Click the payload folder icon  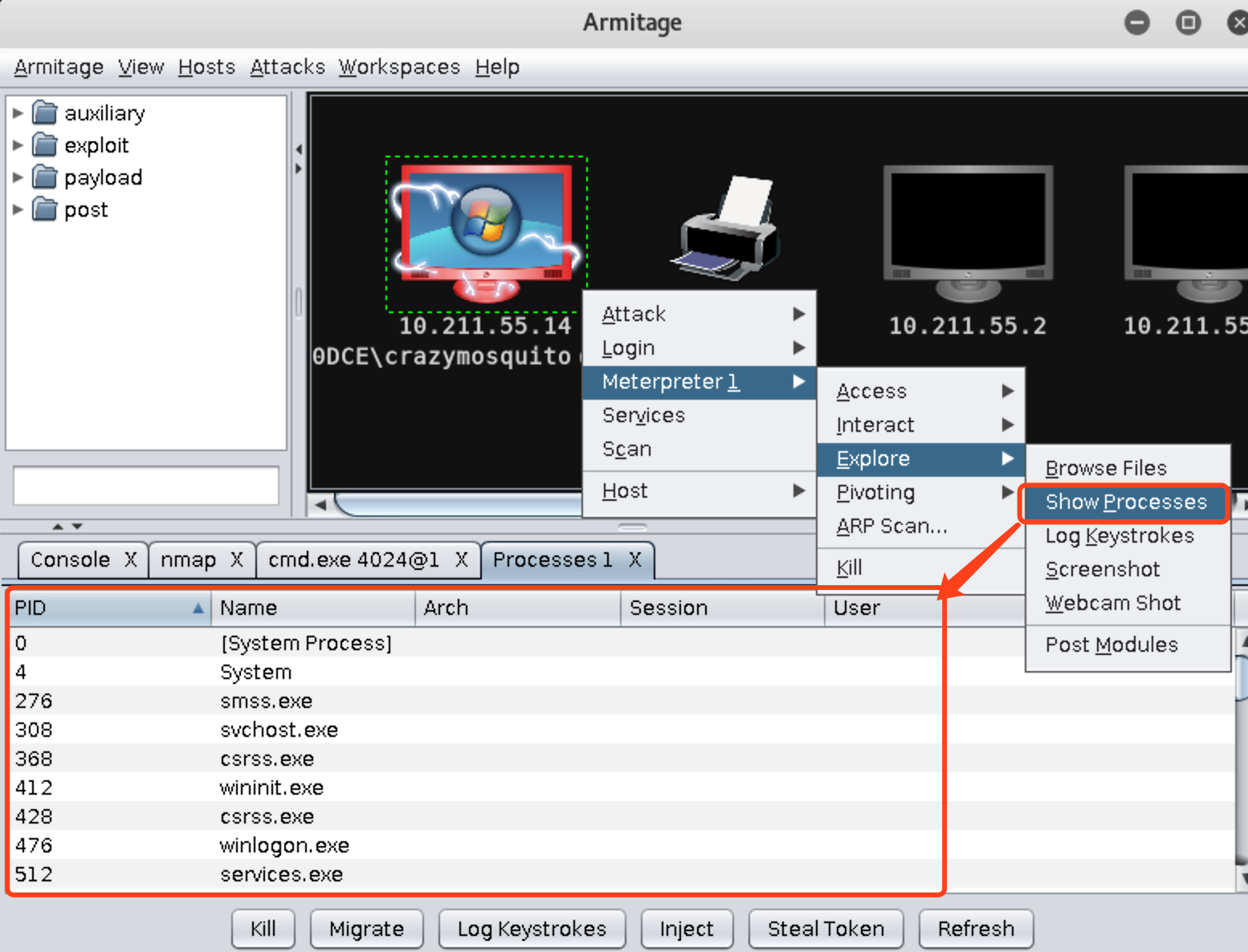[x=45, y=177]
